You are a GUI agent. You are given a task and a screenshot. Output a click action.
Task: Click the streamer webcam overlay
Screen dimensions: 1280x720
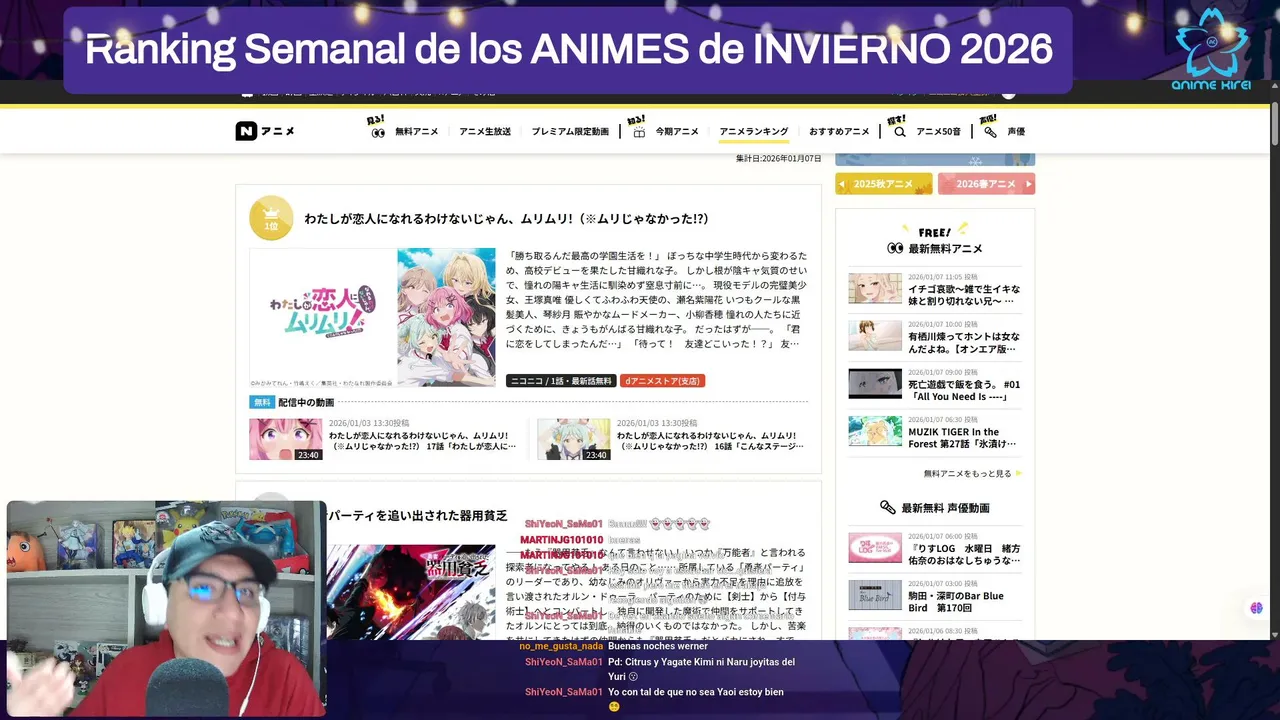coord(166,608)
